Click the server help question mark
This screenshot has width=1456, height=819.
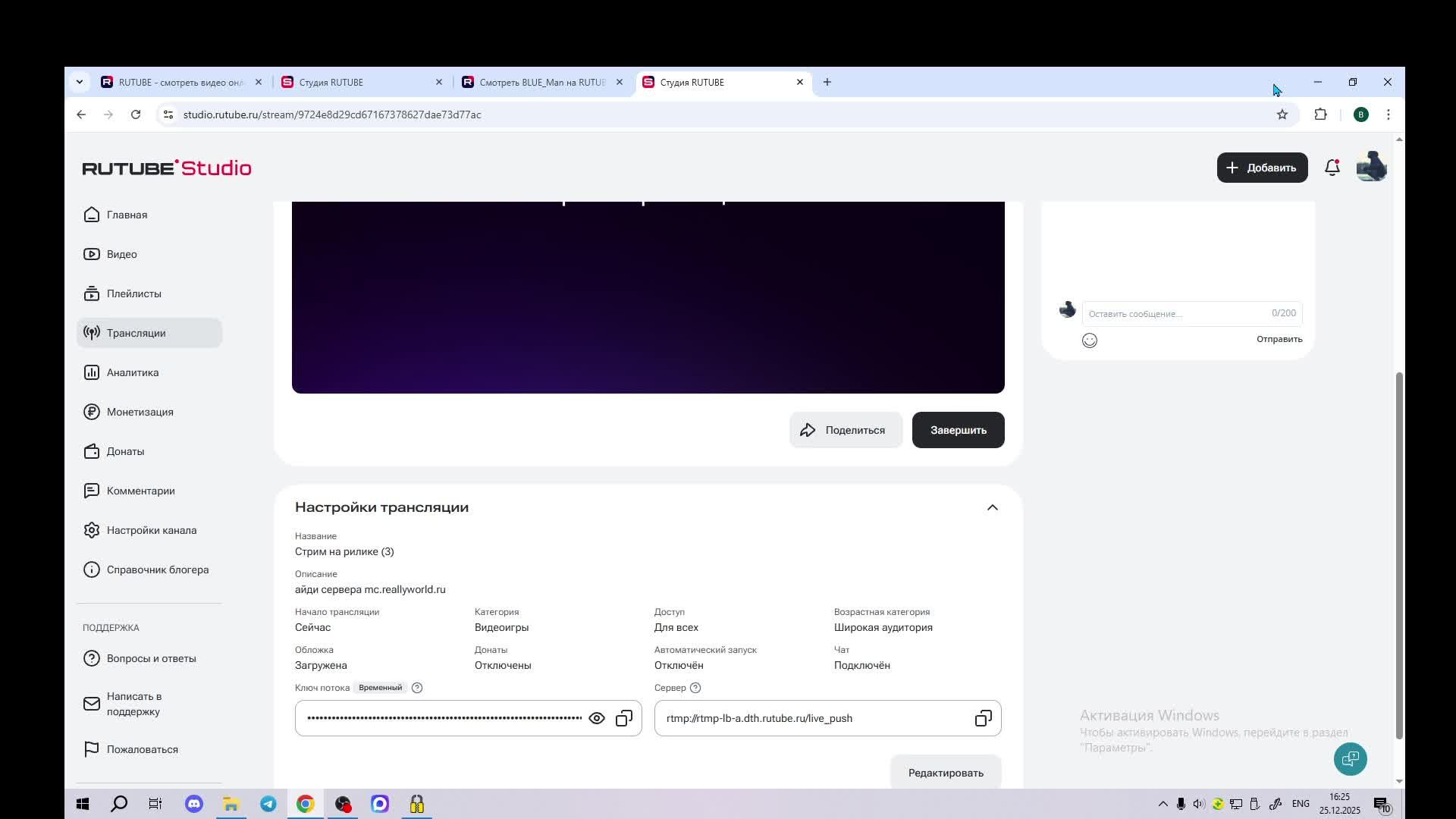[x=695, y=688]
